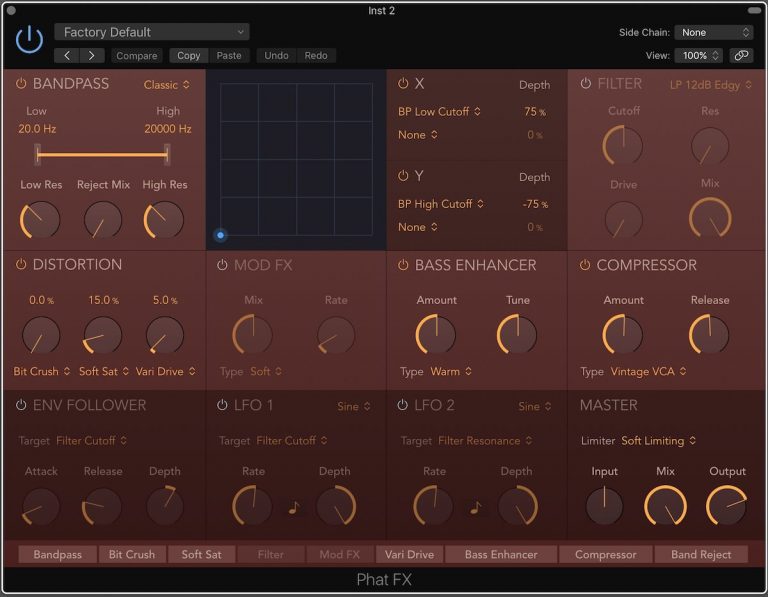Click the bandpass low frequency handle

coord(38,154)
